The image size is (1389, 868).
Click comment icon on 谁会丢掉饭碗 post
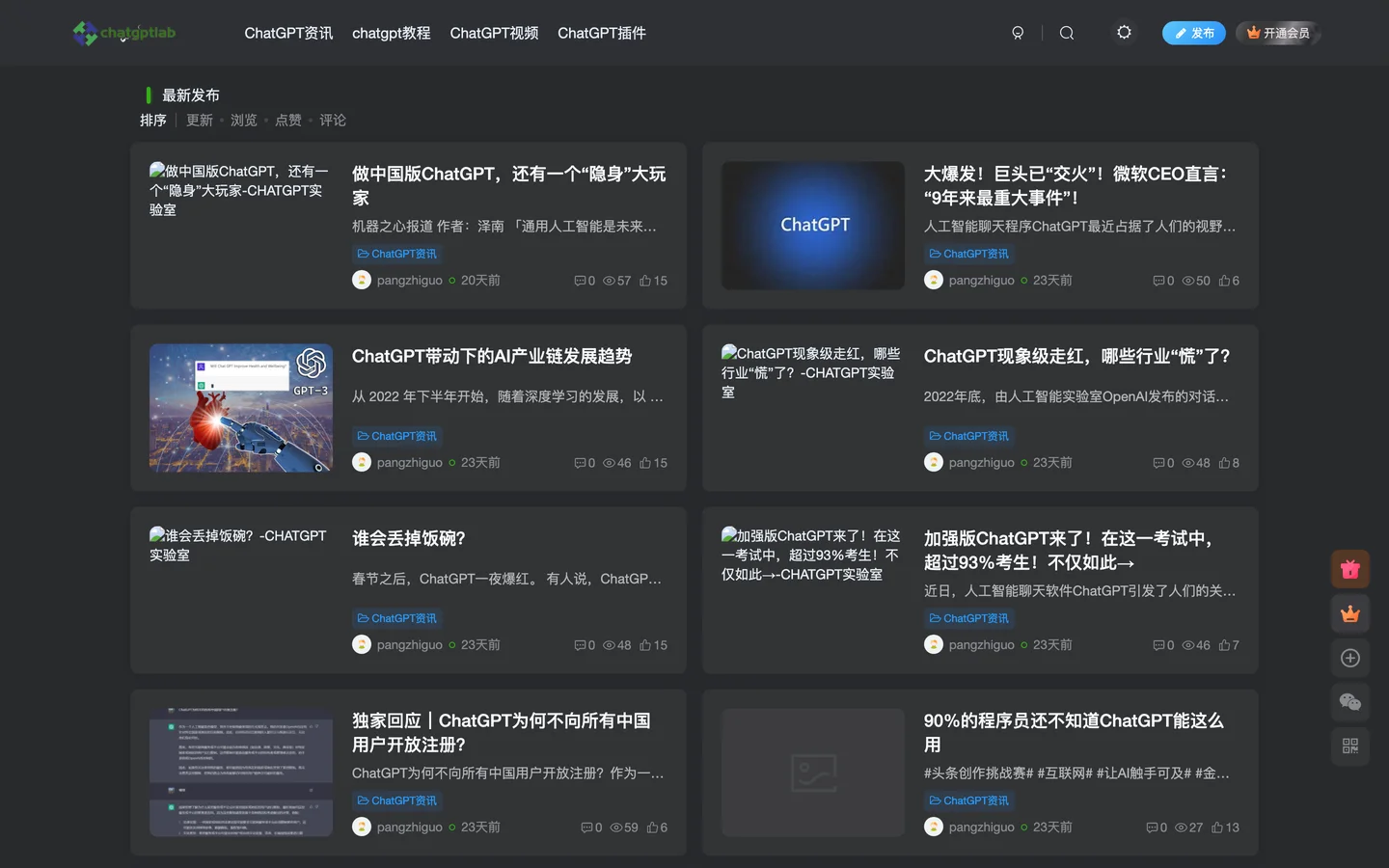[x=580, y=645]
